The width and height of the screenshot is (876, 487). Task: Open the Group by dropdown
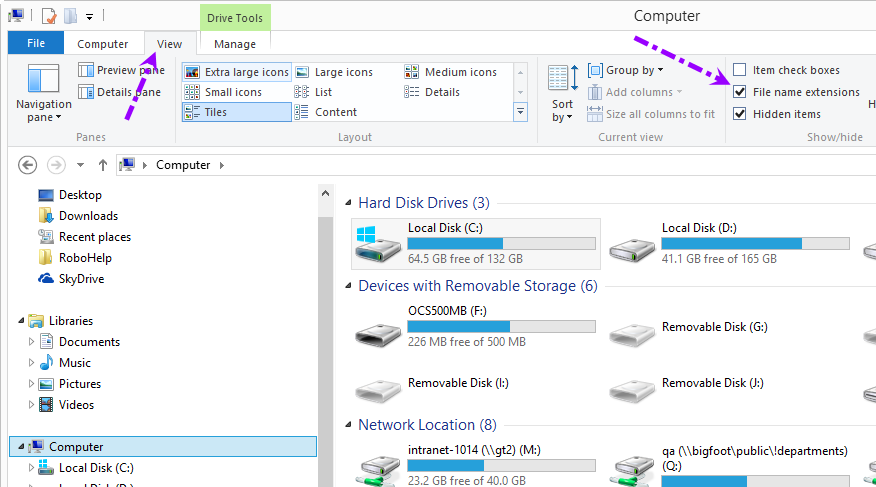coord(626,70)
